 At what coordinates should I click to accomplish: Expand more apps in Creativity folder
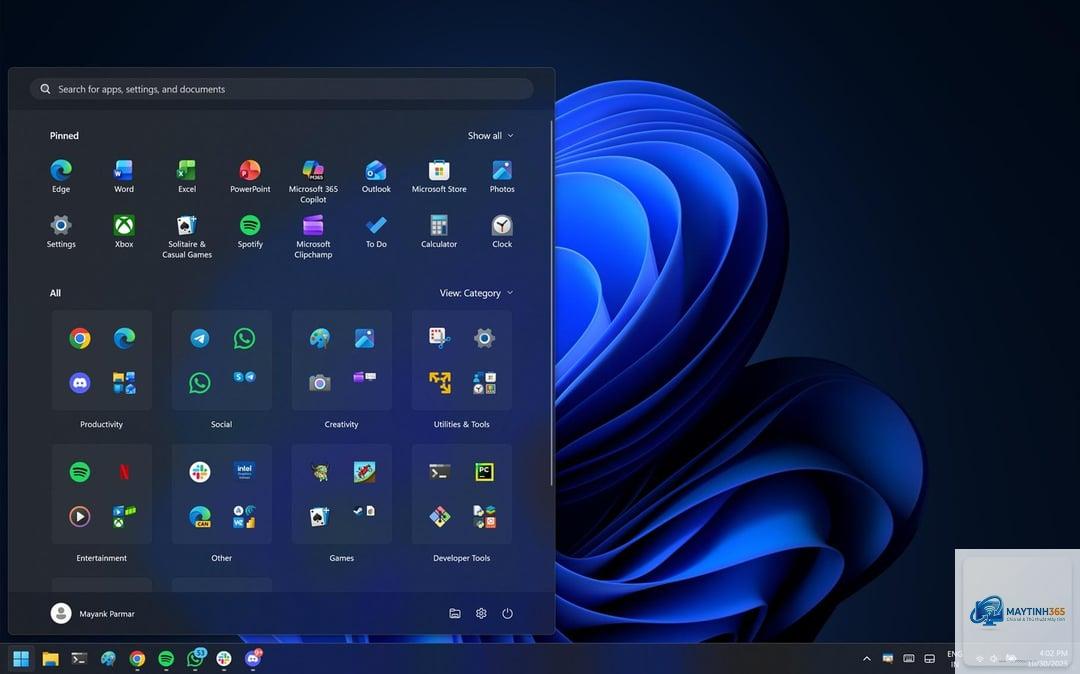point(364,377)
